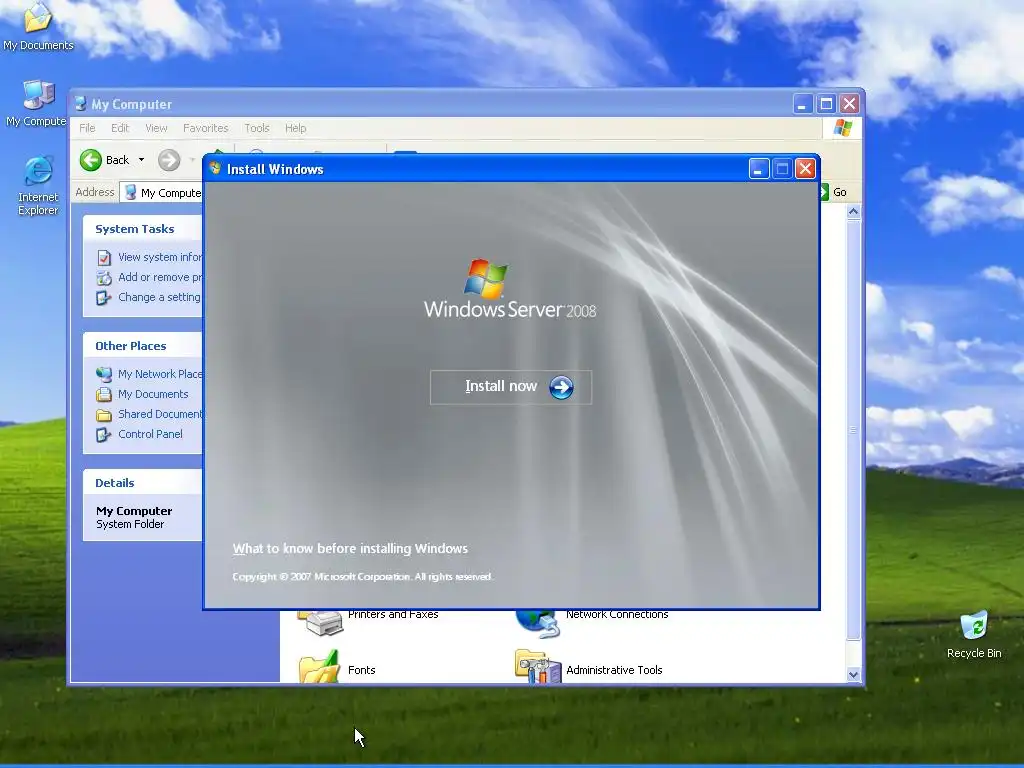The height and width of the screenshot is (768, 1024).
Task: Click the Control Panel icon in Other Places
Action: [104, 434]
